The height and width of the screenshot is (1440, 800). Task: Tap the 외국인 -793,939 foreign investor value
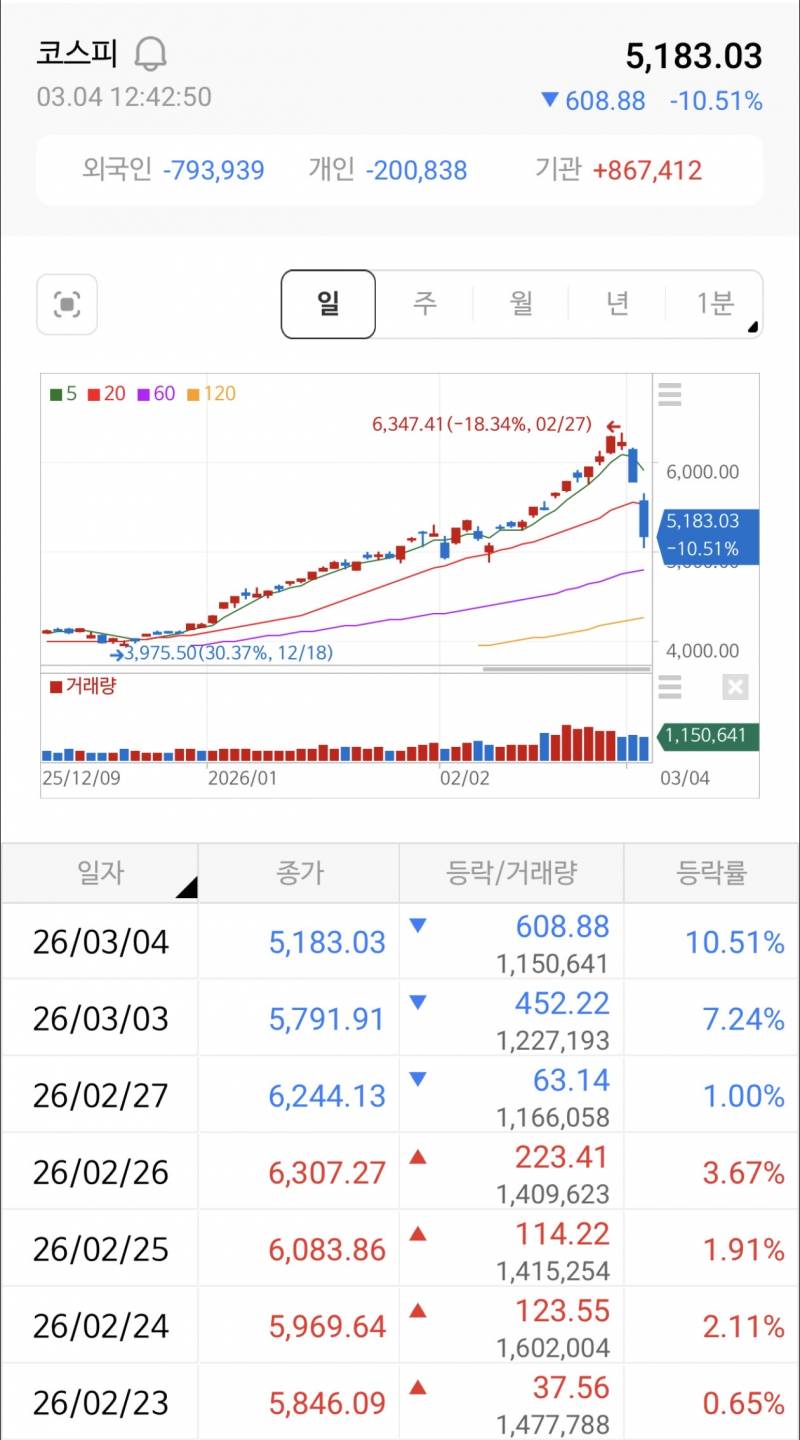click(173, 170)
